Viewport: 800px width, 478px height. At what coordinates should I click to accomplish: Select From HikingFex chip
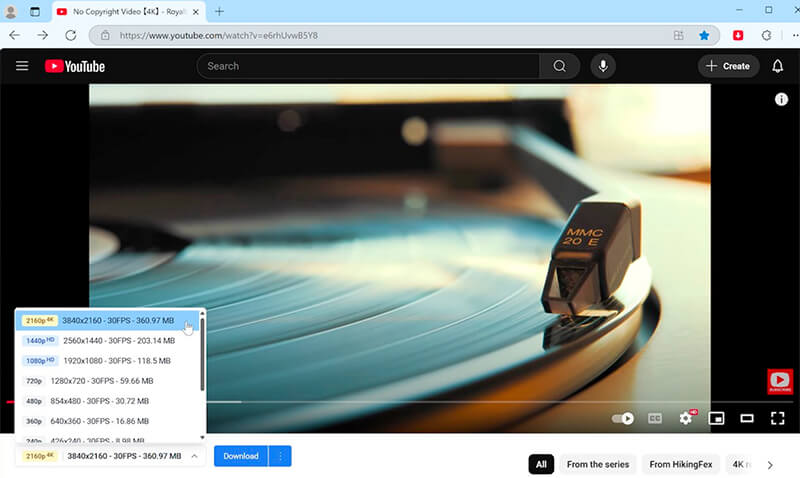point(681,464)
